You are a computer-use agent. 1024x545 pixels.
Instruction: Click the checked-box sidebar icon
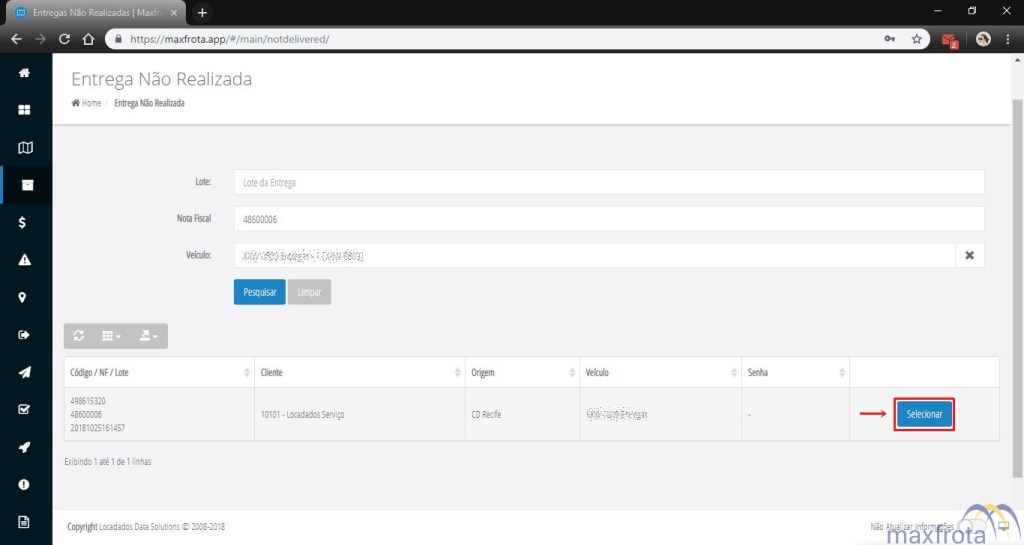tap(24, 409)
